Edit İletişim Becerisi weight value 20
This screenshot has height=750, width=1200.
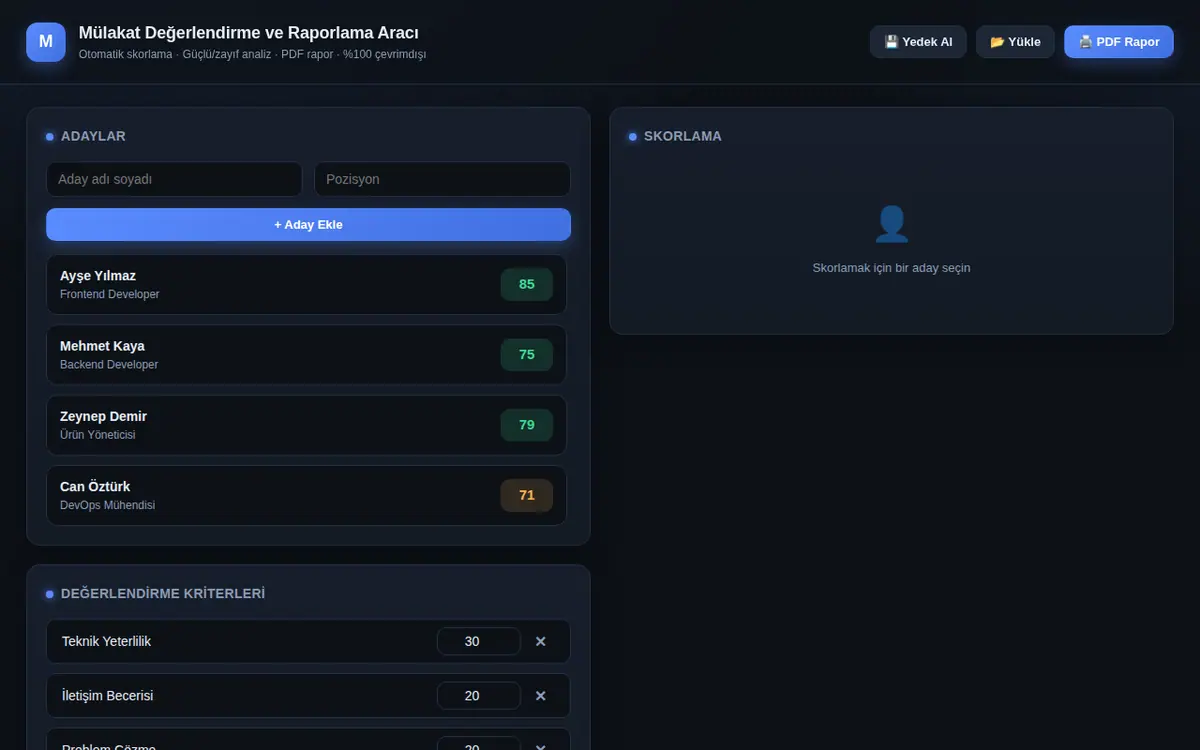click(x=478, y=695)
